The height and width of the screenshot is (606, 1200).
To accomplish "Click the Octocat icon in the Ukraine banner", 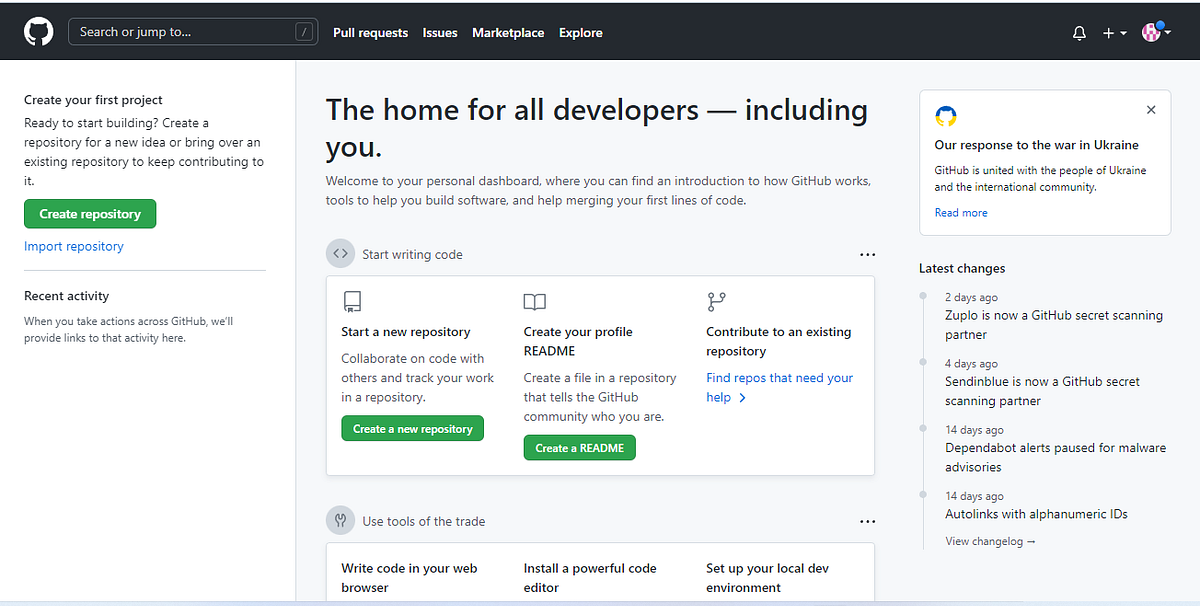I will 945,116.
